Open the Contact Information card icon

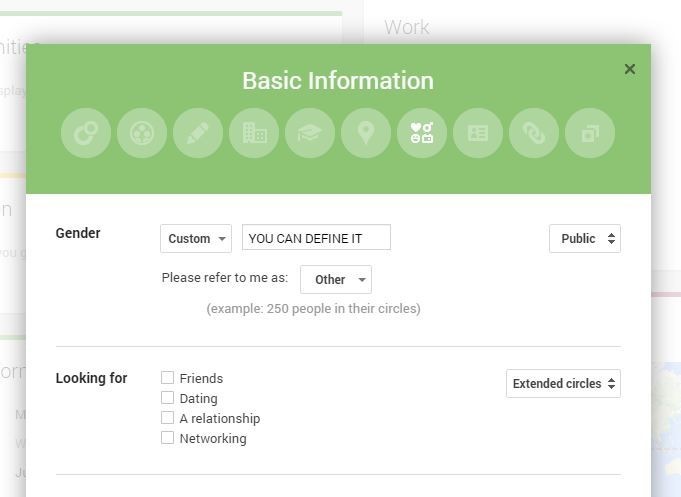click(478, 133)
